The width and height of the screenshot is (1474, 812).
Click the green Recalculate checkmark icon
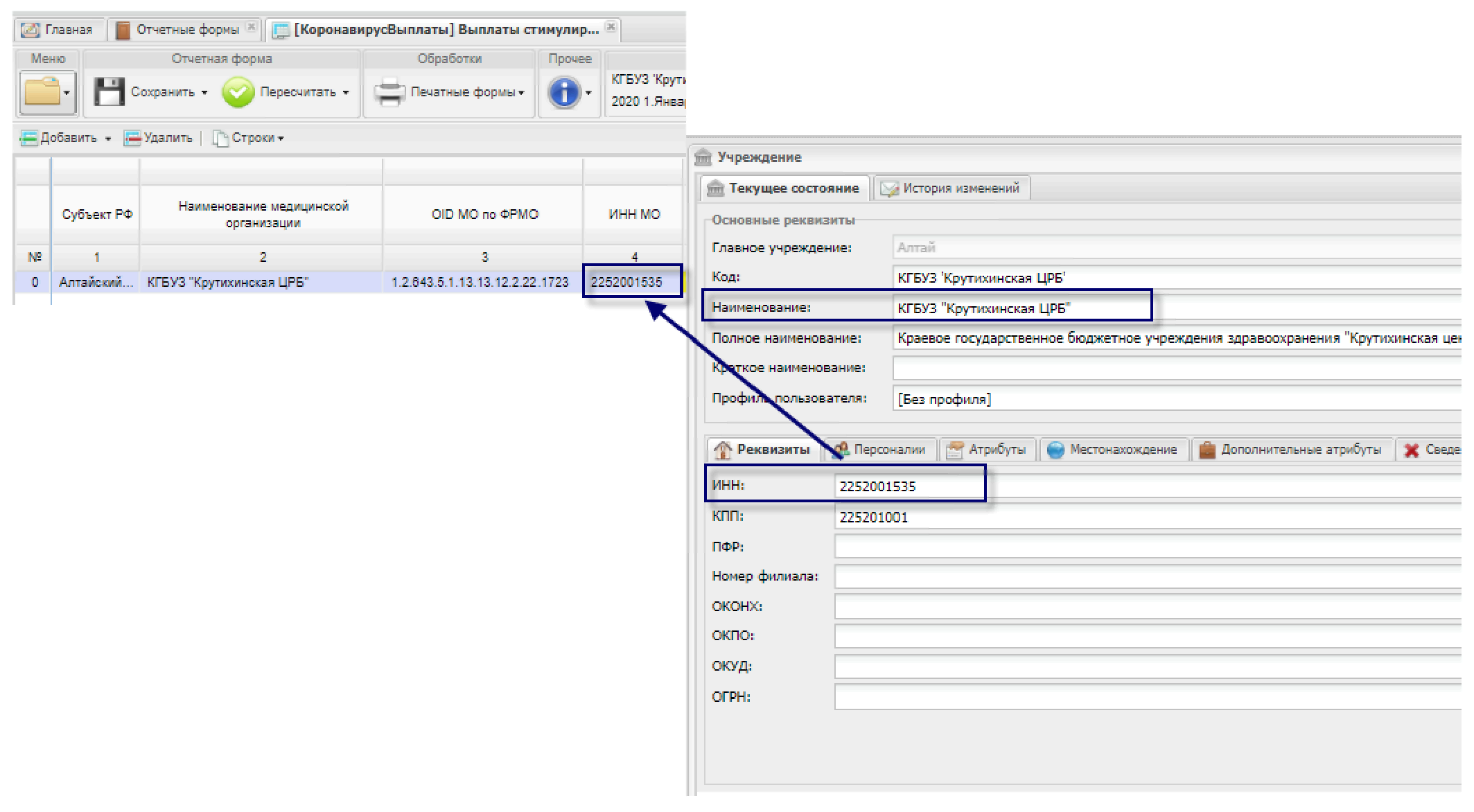238,92
